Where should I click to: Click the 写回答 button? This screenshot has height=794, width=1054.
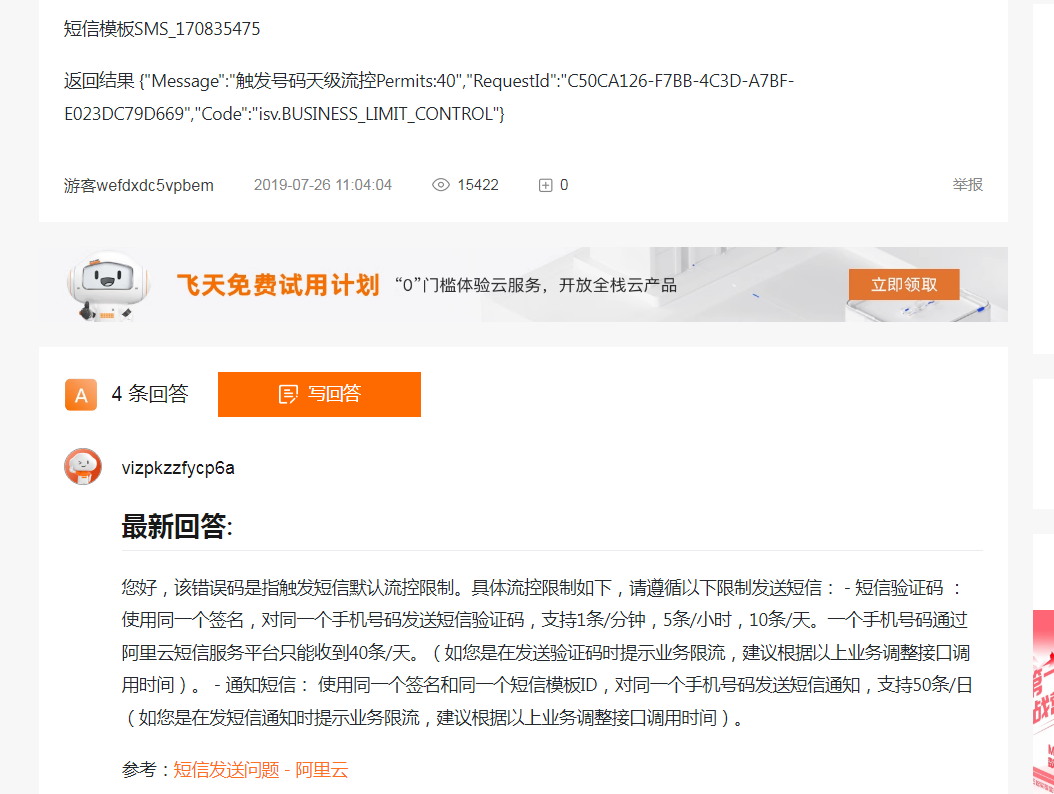(319, 394)
